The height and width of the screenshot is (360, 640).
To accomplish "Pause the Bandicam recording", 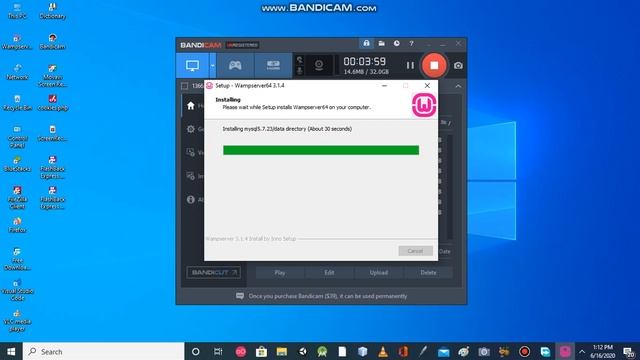I will [x=410, y=65].
